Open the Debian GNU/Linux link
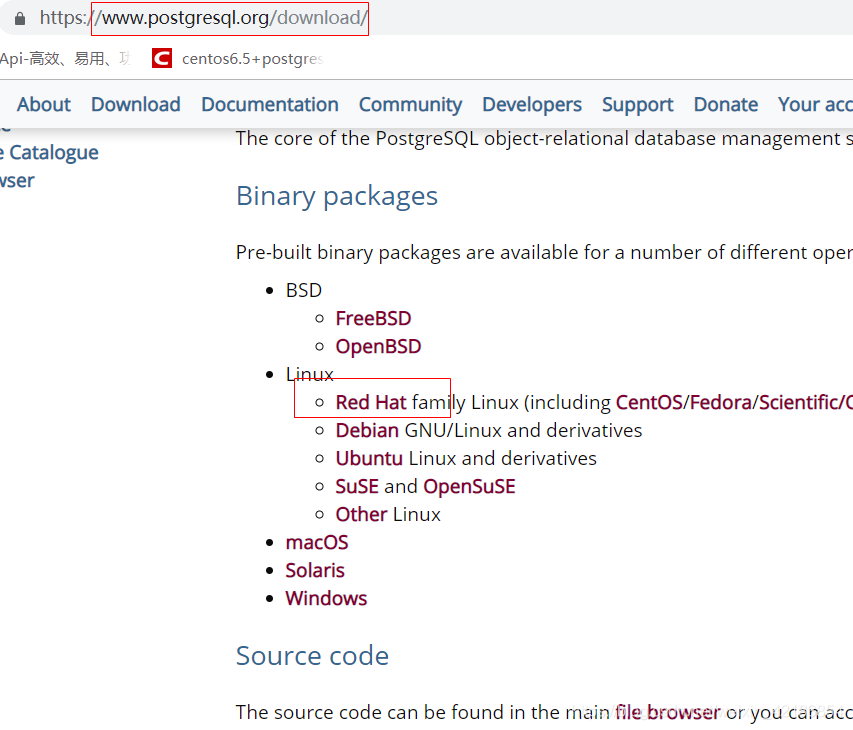This screenshot has width=853, height=730. (x=367, y=430)
